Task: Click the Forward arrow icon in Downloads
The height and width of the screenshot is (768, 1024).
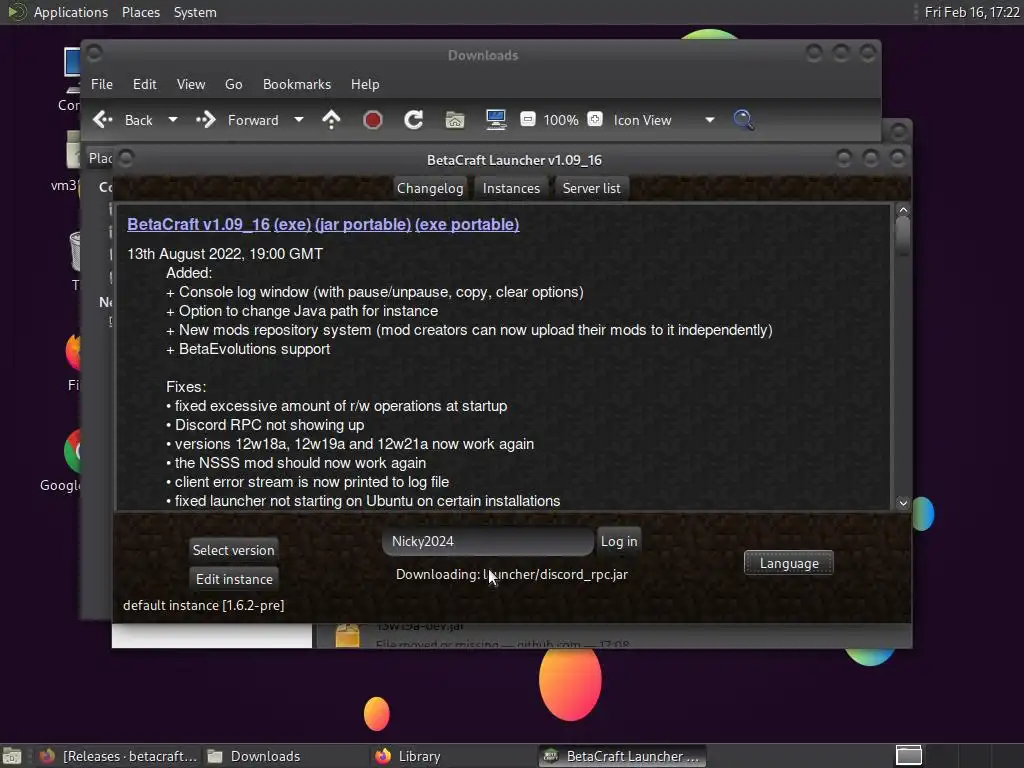Action: pos(206,120)
